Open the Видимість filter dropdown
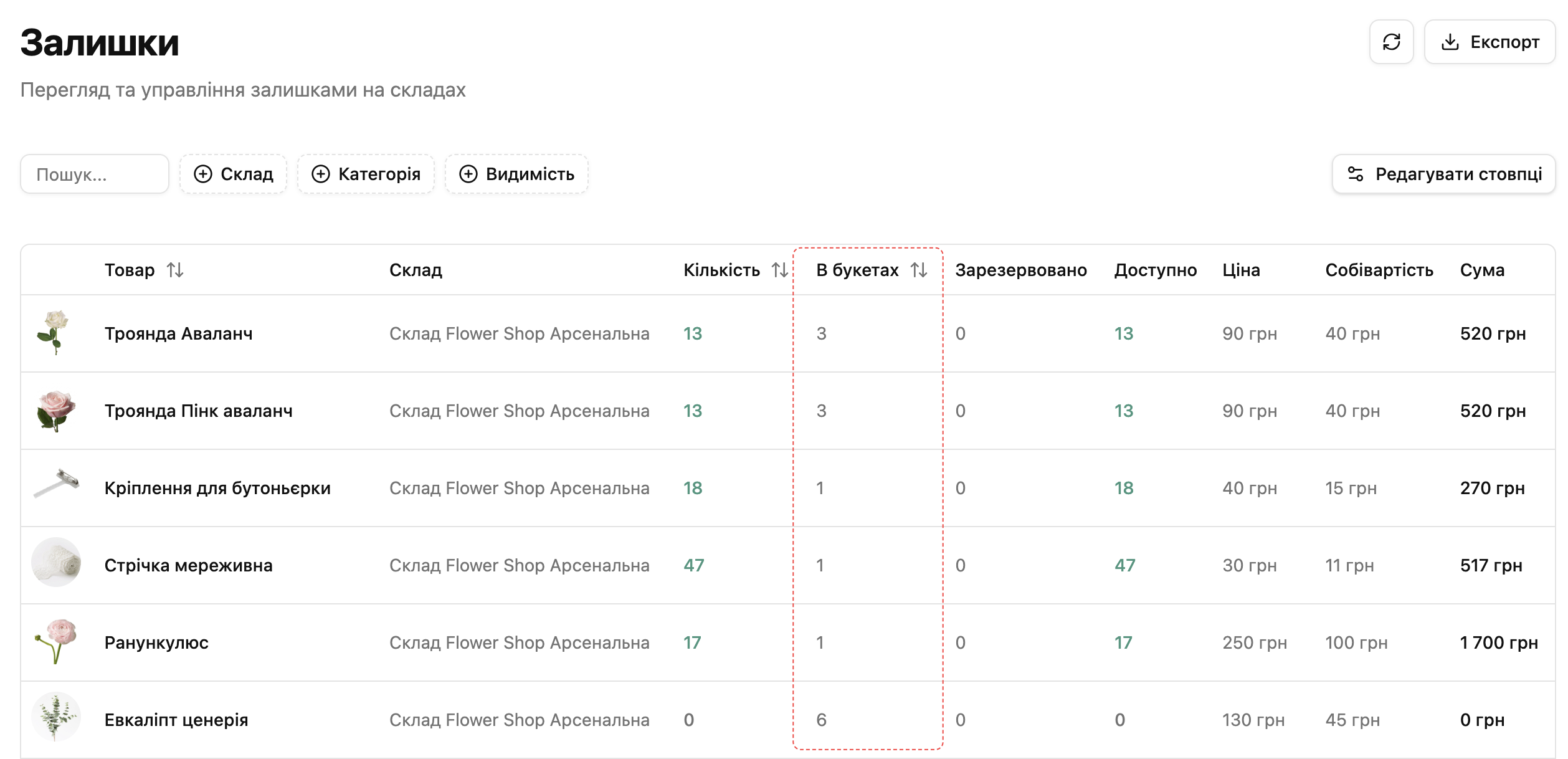Image resolution: width=1568 pixels, height=759 pixels. tap(516, 174)
